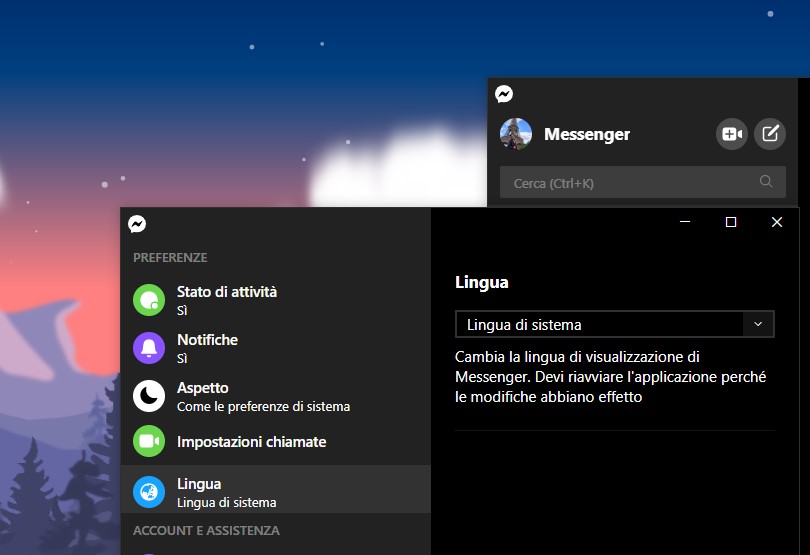This screenshot has height=555, width=810.
Task: Open the profile avatar in the Messenger window
Action: 516,134
